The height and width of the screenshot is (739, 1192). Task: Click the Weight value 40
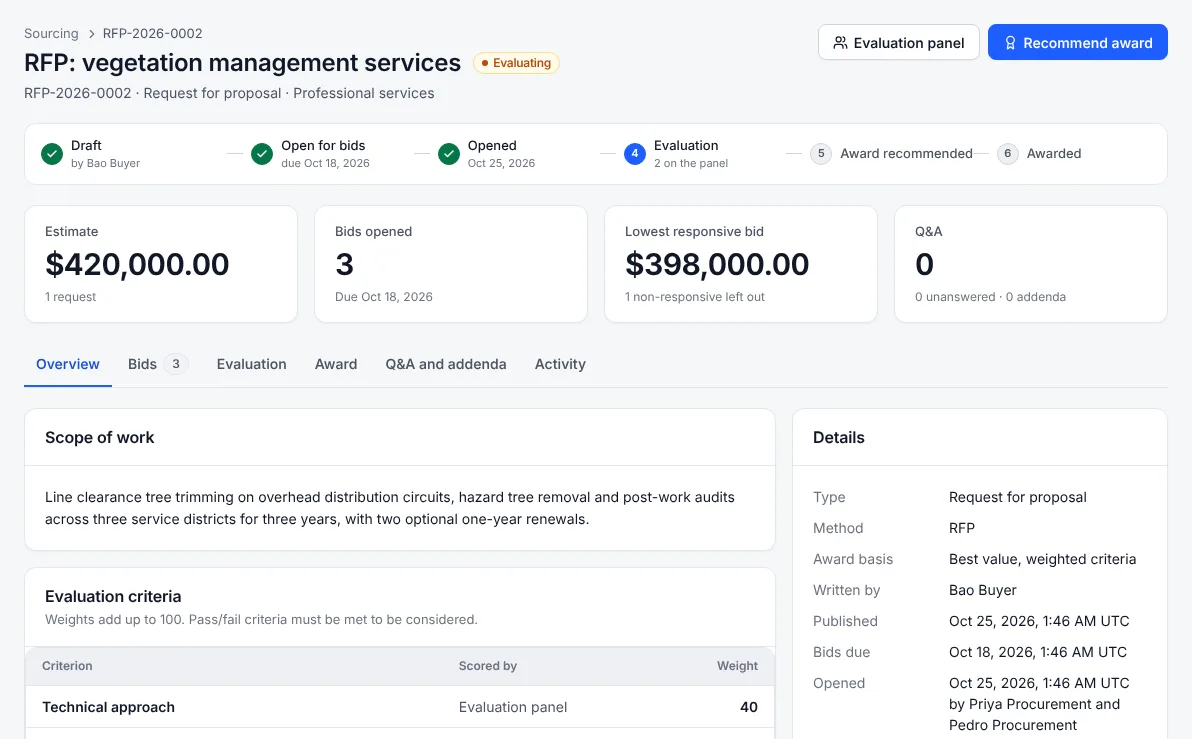tap(749, 707)
